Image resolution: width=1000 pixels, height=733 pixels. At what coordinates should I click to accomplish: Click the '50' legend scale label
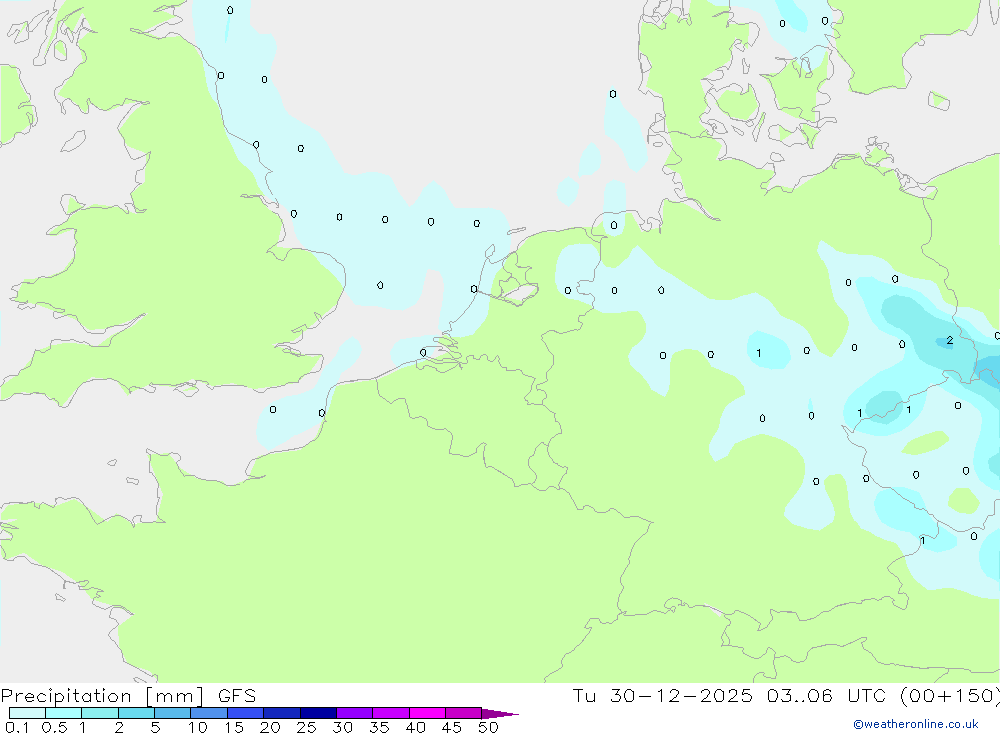[x=488, y=727]
